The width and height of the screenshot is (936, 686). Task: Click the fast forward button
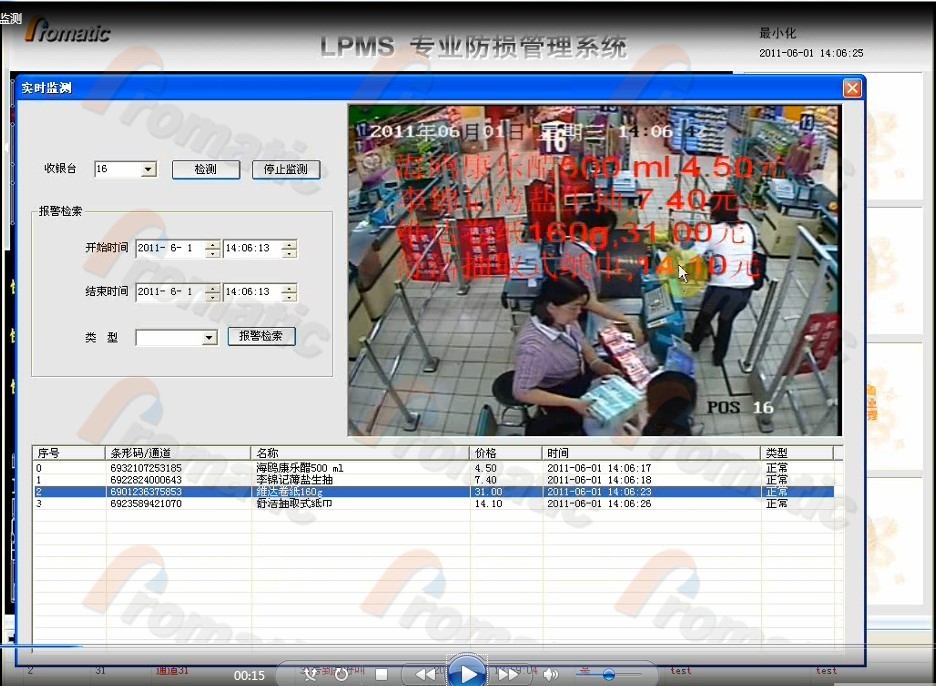508,675
